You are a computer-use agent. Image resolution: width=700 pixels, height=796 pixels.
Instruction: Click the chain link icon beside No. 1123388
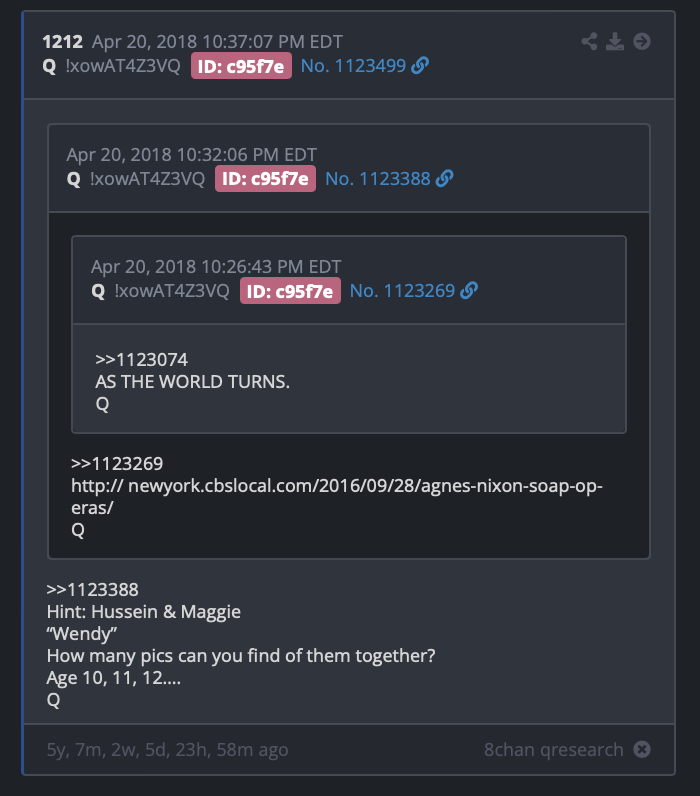tap(444, 179)
